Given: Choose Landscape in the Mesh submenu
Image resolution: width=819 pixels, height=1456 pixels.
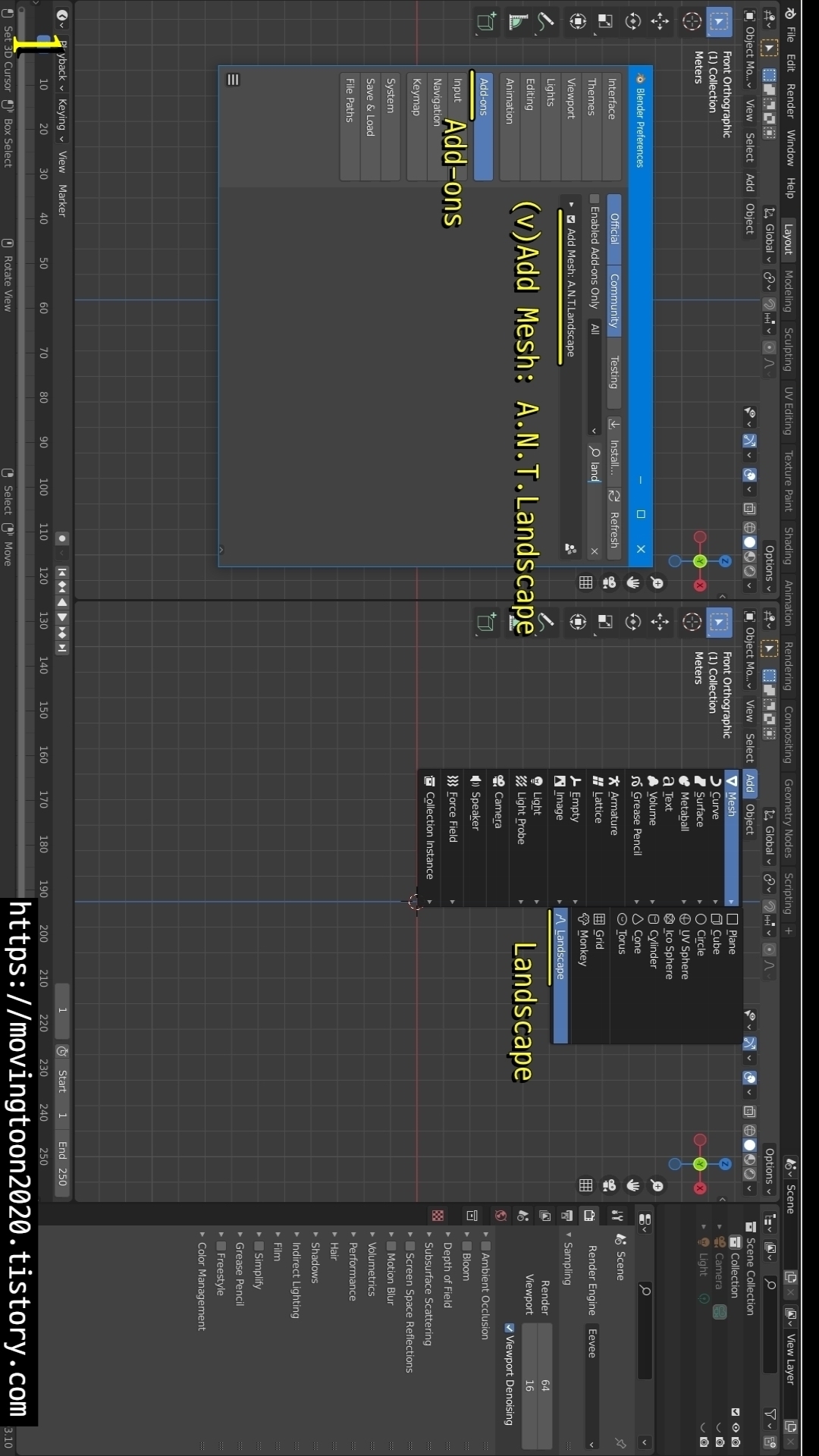Looking at the screenshot, I should click(x=560, y=974).
